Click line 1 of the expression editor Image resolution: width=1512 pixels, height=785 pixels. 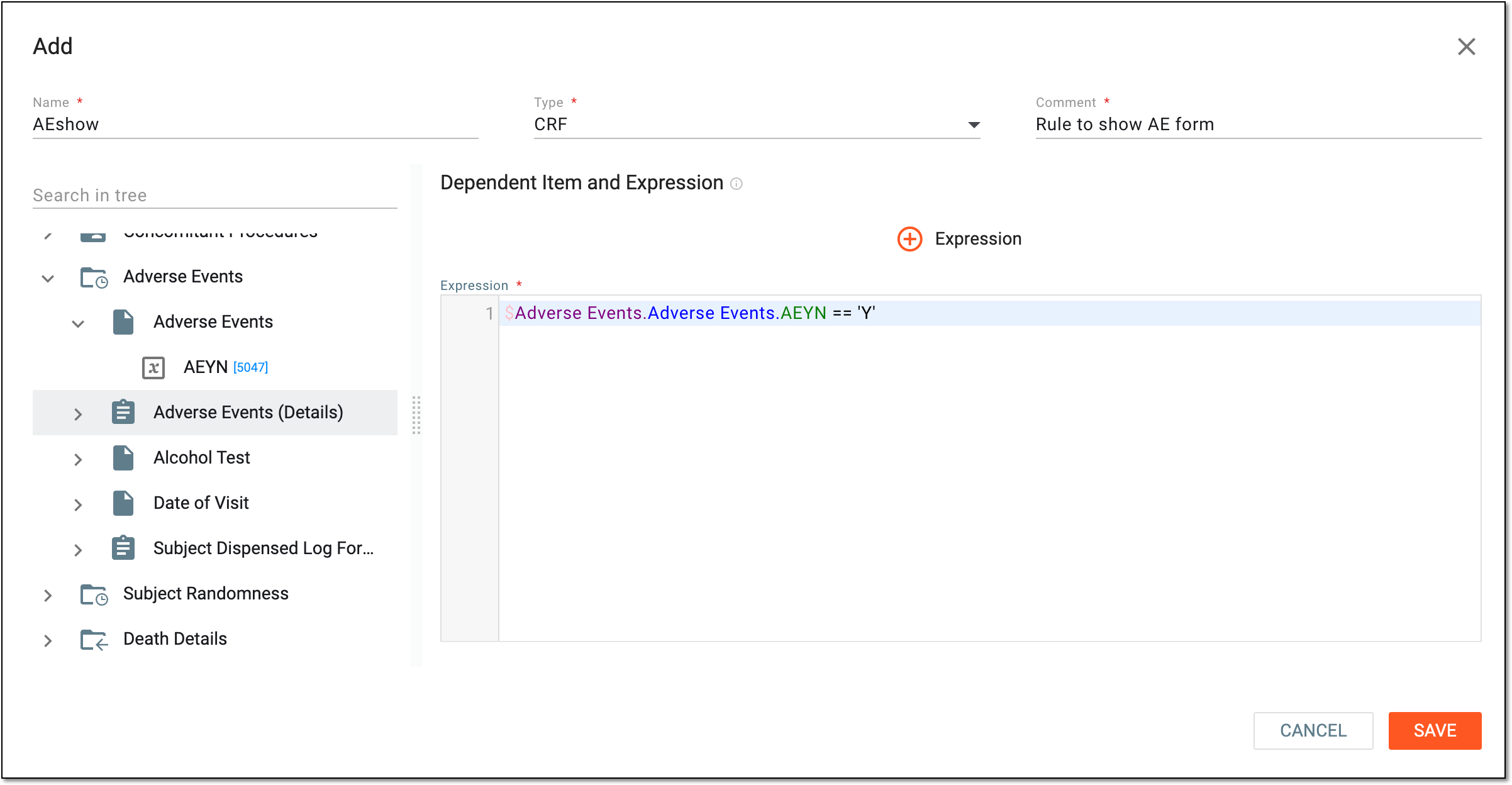tap(989, 313)
